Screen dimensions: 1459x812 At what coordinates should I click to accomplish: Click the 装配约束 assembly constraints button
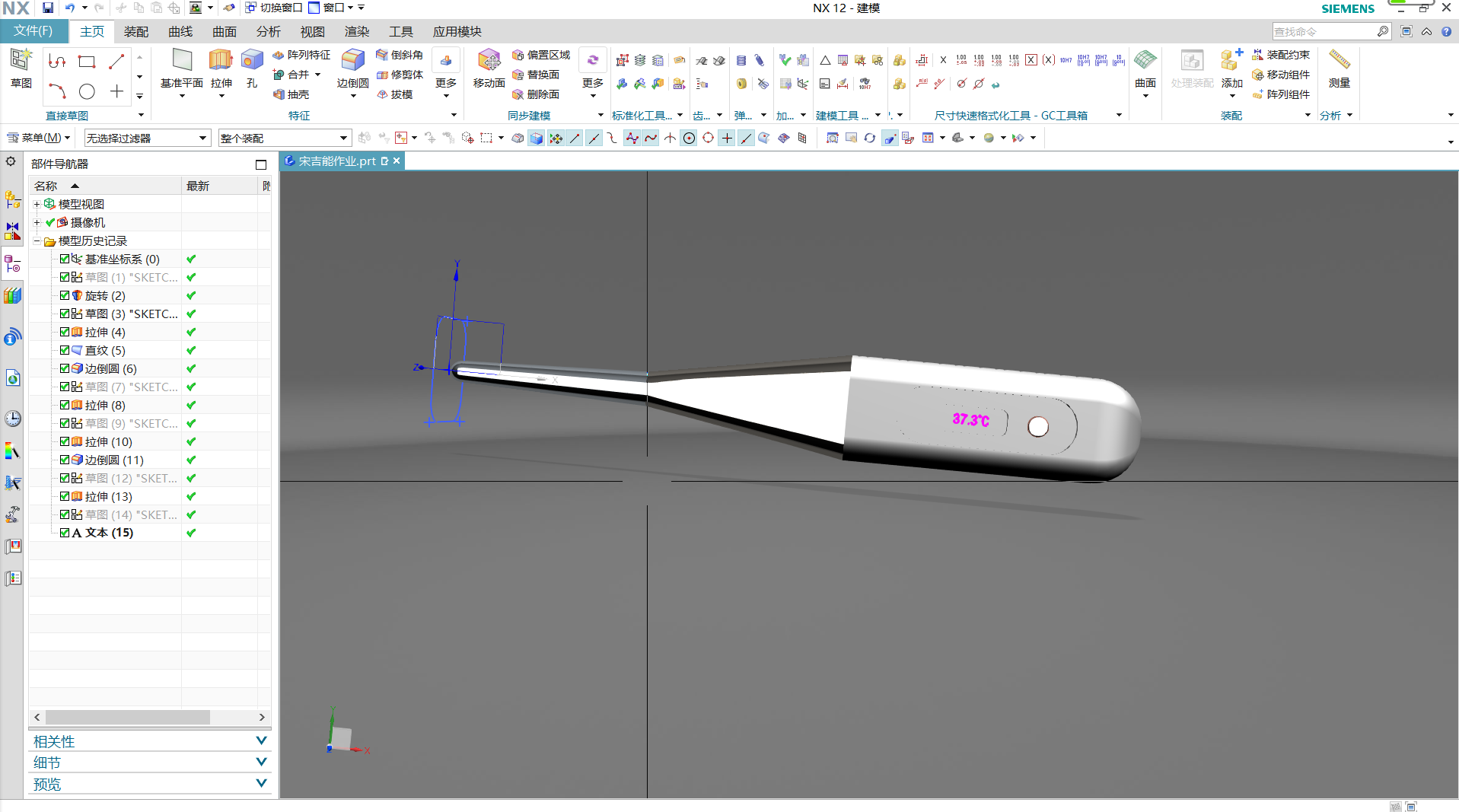pos(1281,55)
